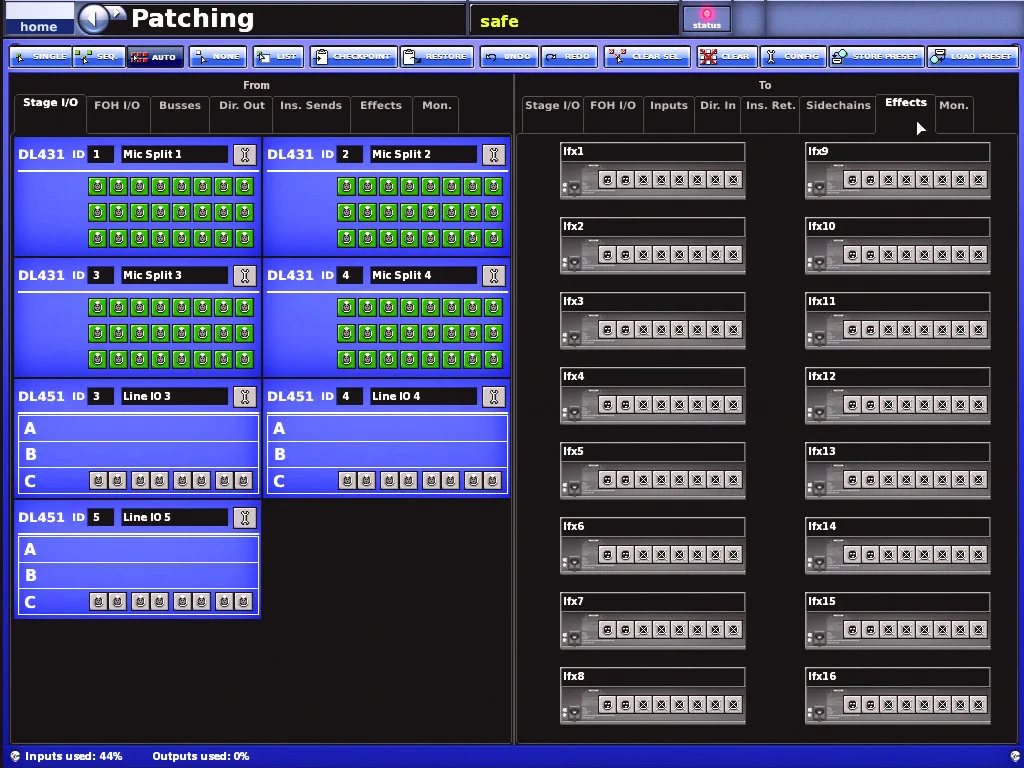Viewport: 1024px width, 768px height.
Task: Select row A of Line IO 3
Action: (x=138, y=428)
